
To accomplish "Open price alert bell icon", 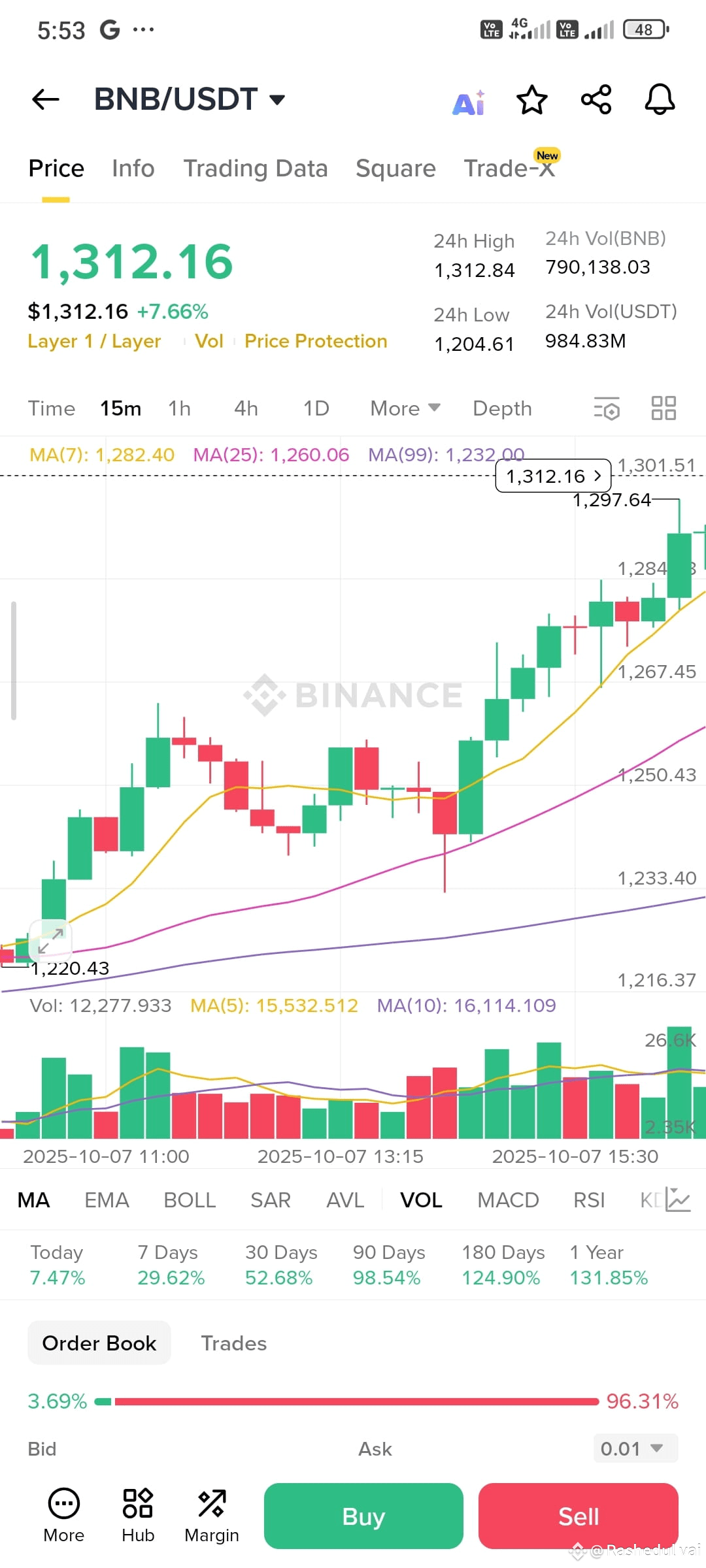I will coord(660,100).
